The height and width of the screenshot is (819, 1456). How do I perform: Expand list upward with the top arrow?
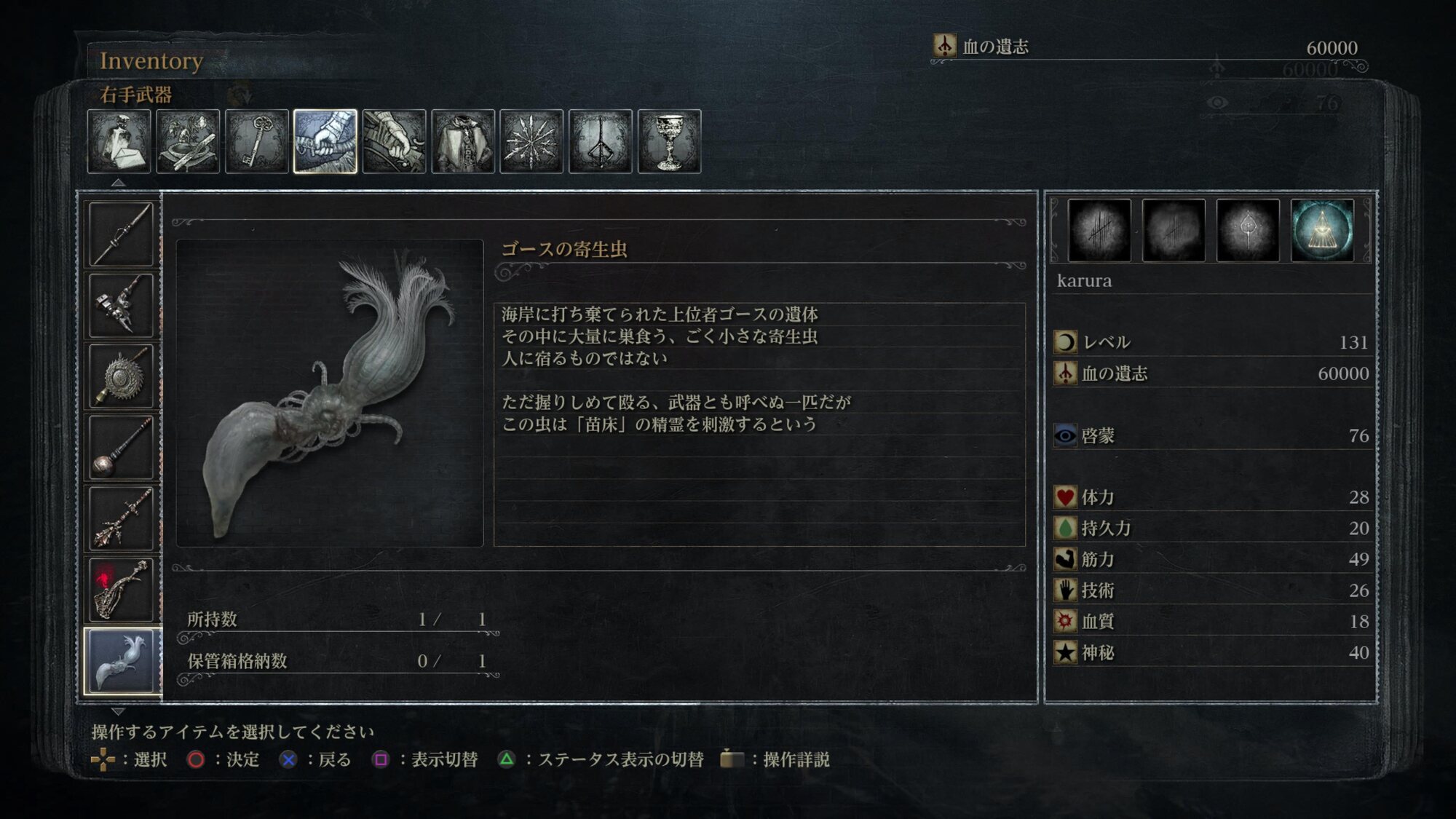(x=118, y=183)
